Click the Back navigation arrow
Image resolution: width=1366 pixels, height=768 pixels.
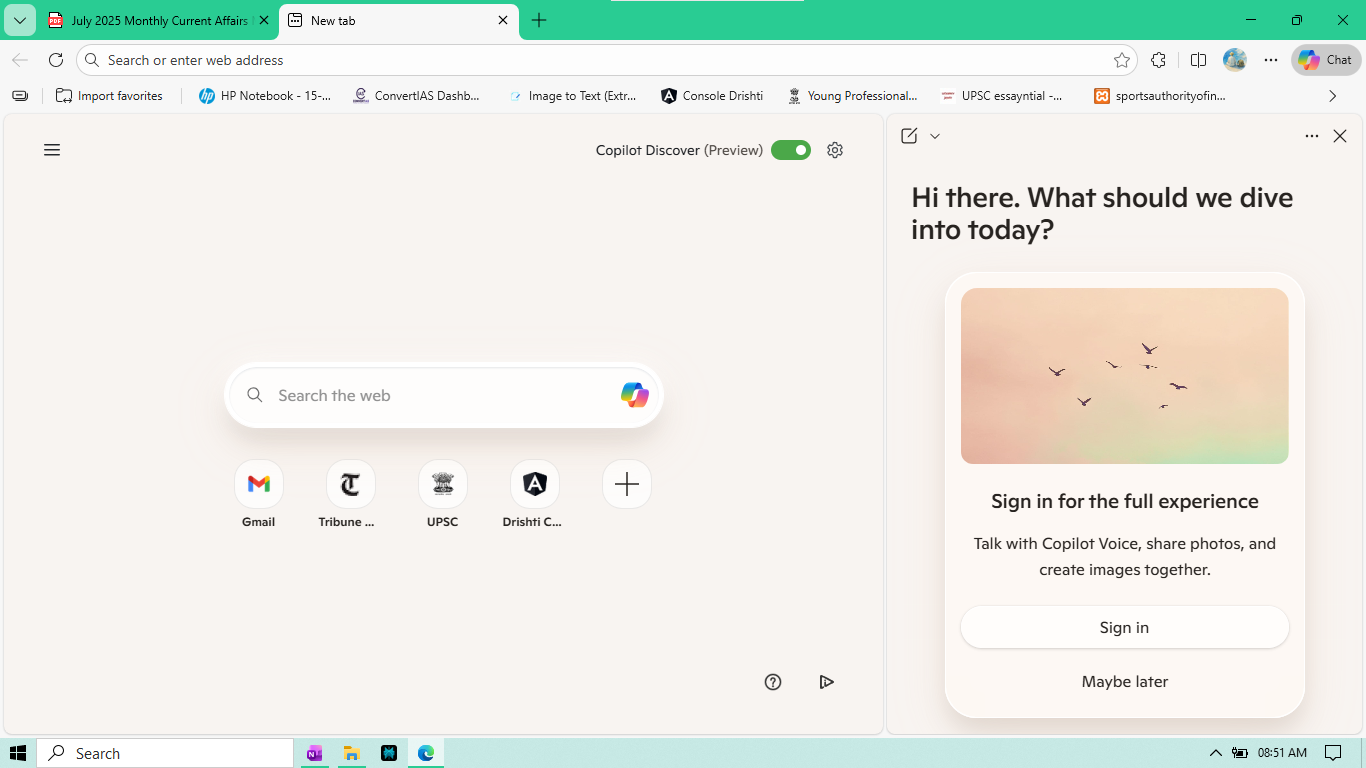[20, 60]
